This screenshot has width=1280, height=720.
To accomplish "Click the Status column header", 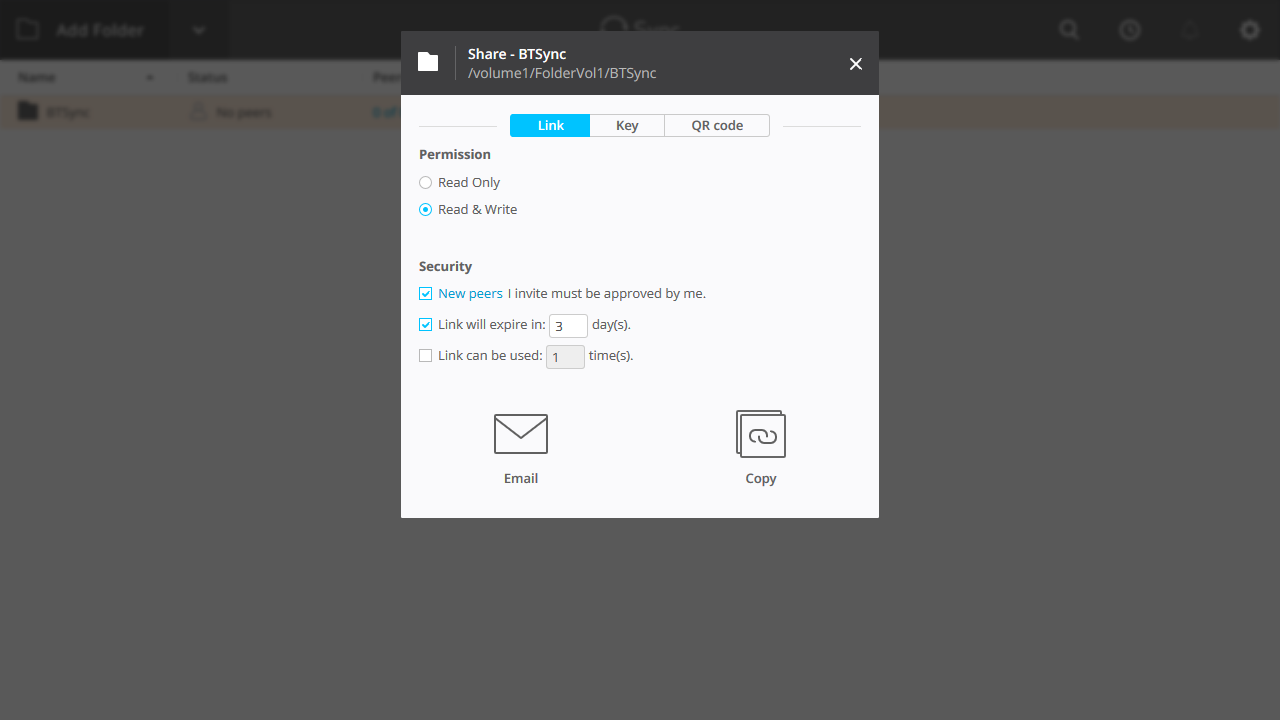I will pos(207,77).
